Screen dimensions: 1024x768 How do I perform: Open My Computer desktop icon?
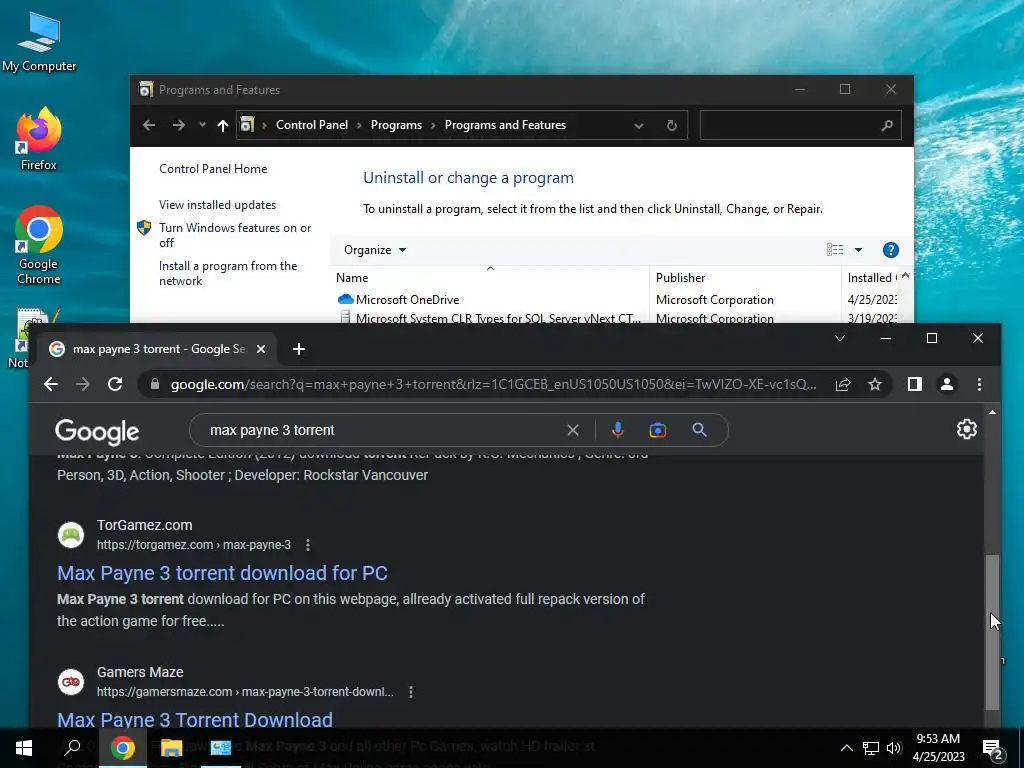(x=39, y=41)
